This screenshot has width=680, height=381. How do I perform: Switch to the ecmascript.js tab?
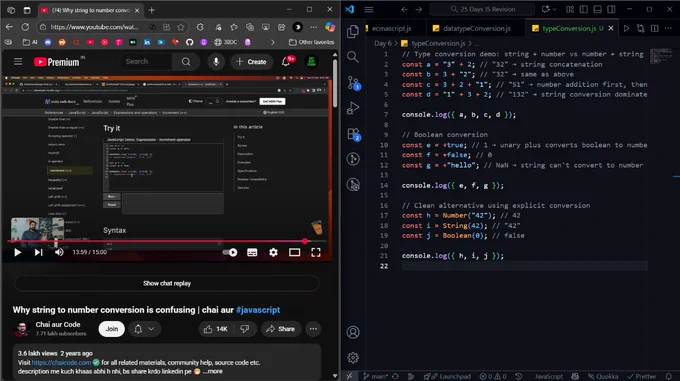(x=391, y=28)
